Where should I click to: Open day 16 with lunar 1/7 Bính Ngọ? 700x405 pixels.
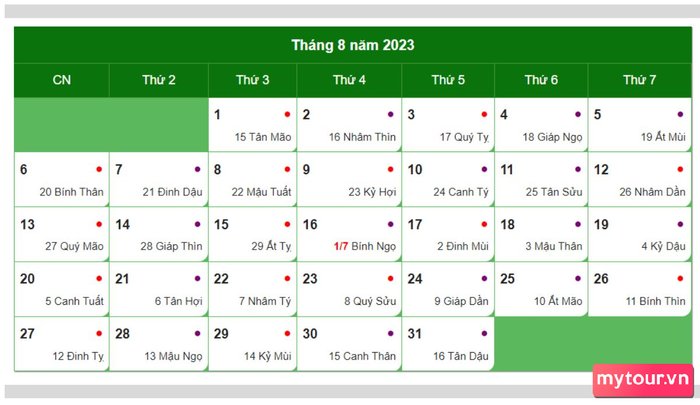(349, 235)
